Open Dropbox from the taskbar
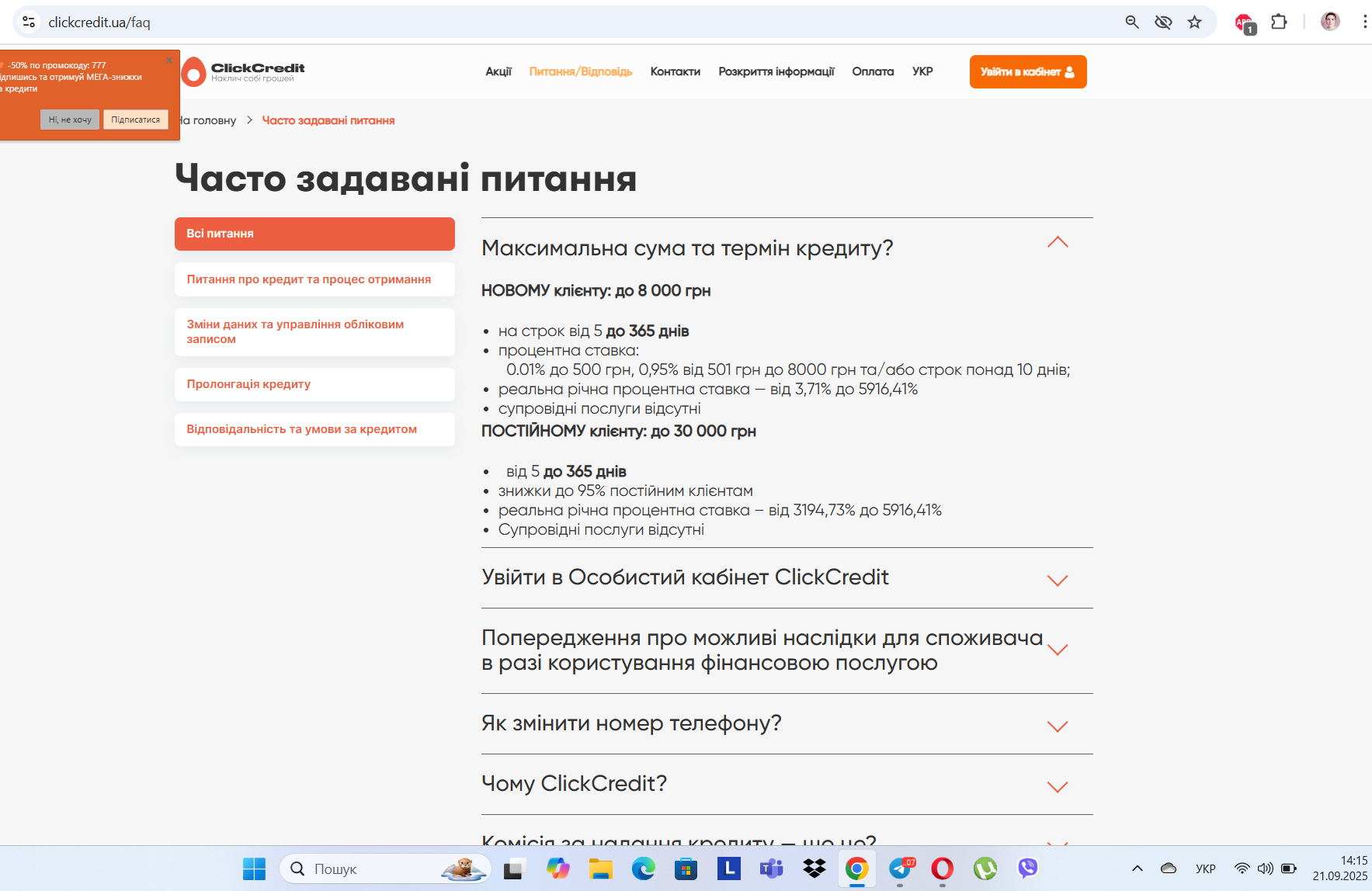Image resolution: width=1372 pixels, height=891 pixels. [815, 868]
